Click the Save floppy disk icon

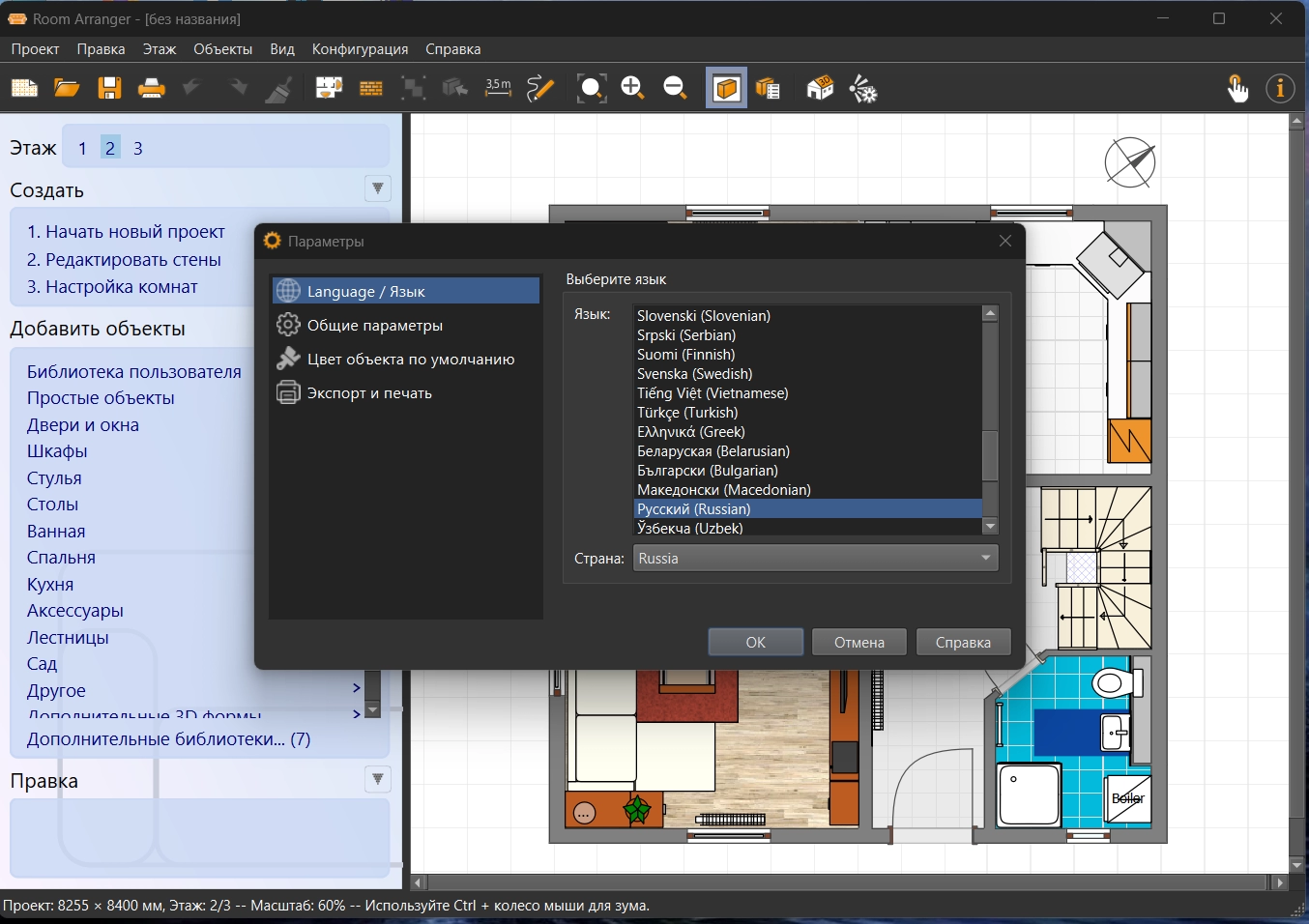click(109, 89)
